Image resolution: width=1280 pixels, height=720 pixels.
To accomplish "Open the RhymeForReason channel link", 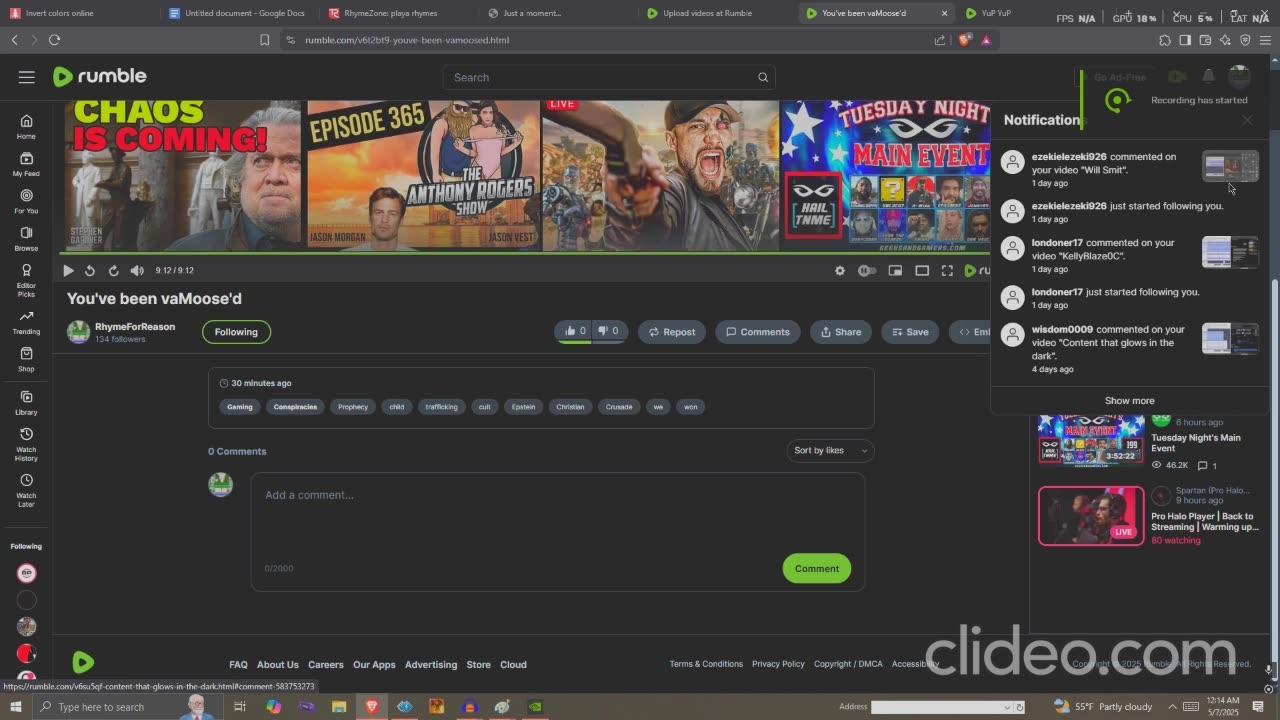I will (135, 326).
